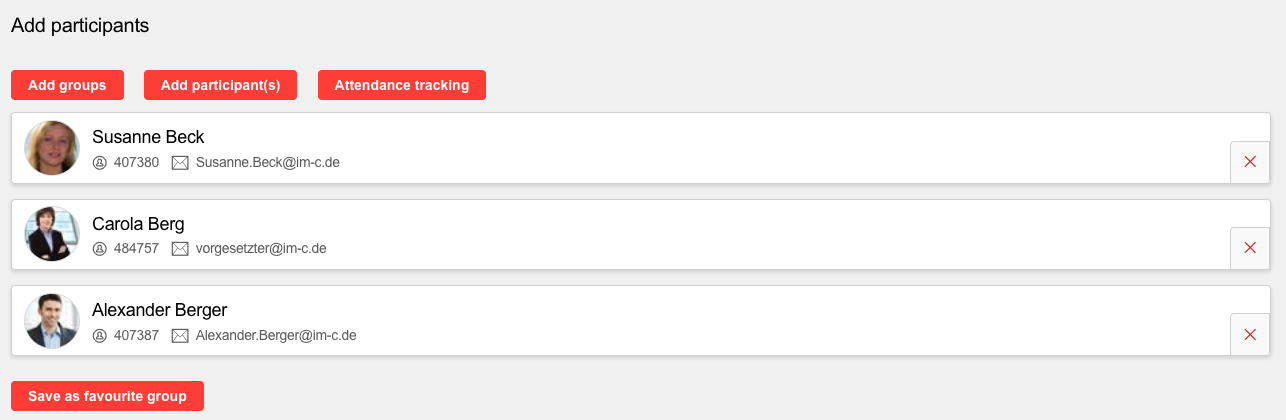Click Carola Berg's profile photo
The image size is (1286, 420).
[52, 234]
